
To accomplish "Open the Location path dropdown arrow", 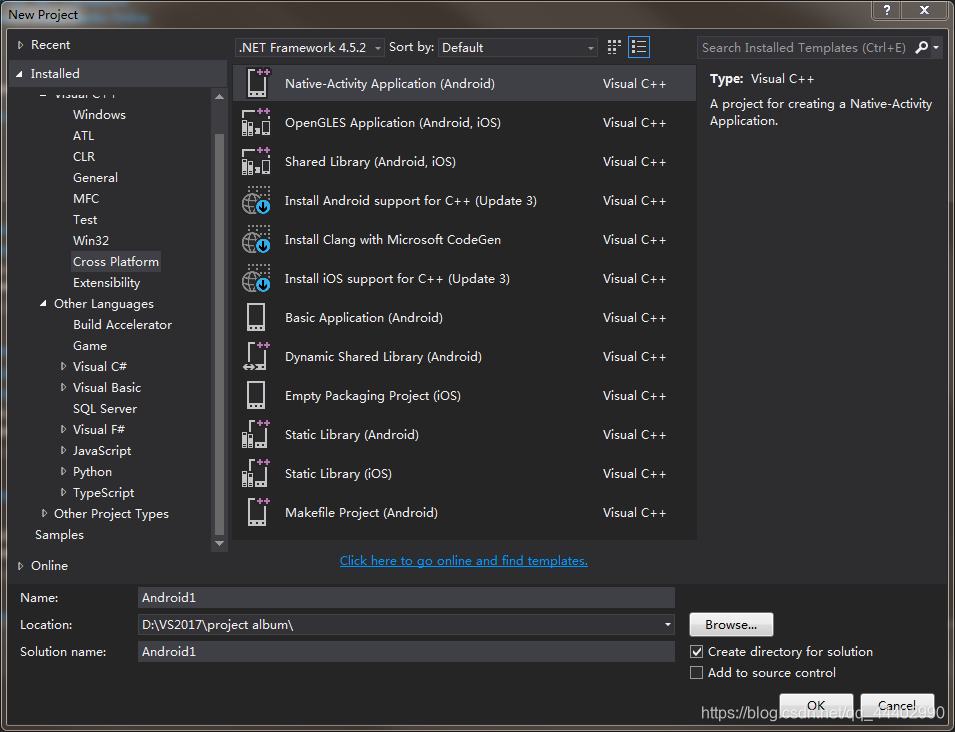I will pyautogui.click(x=668, y=625).
